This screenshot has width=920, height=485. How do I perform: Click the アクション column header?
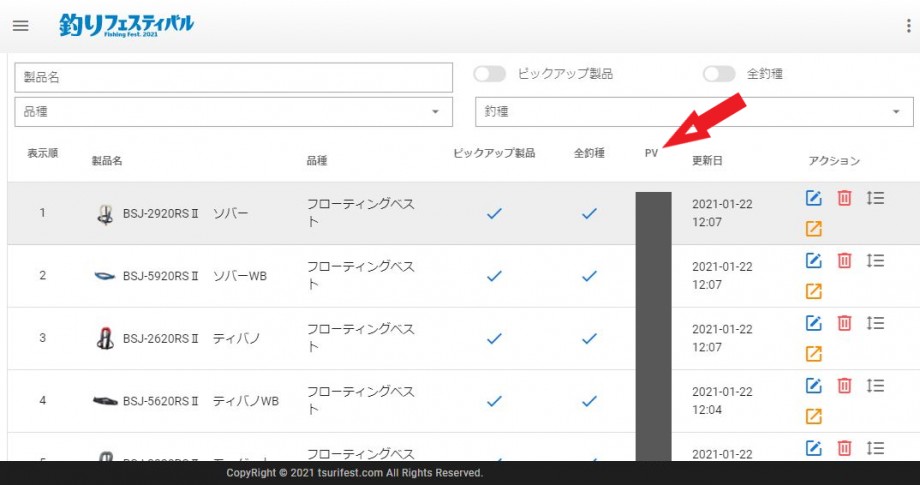[x=834, y=161]
